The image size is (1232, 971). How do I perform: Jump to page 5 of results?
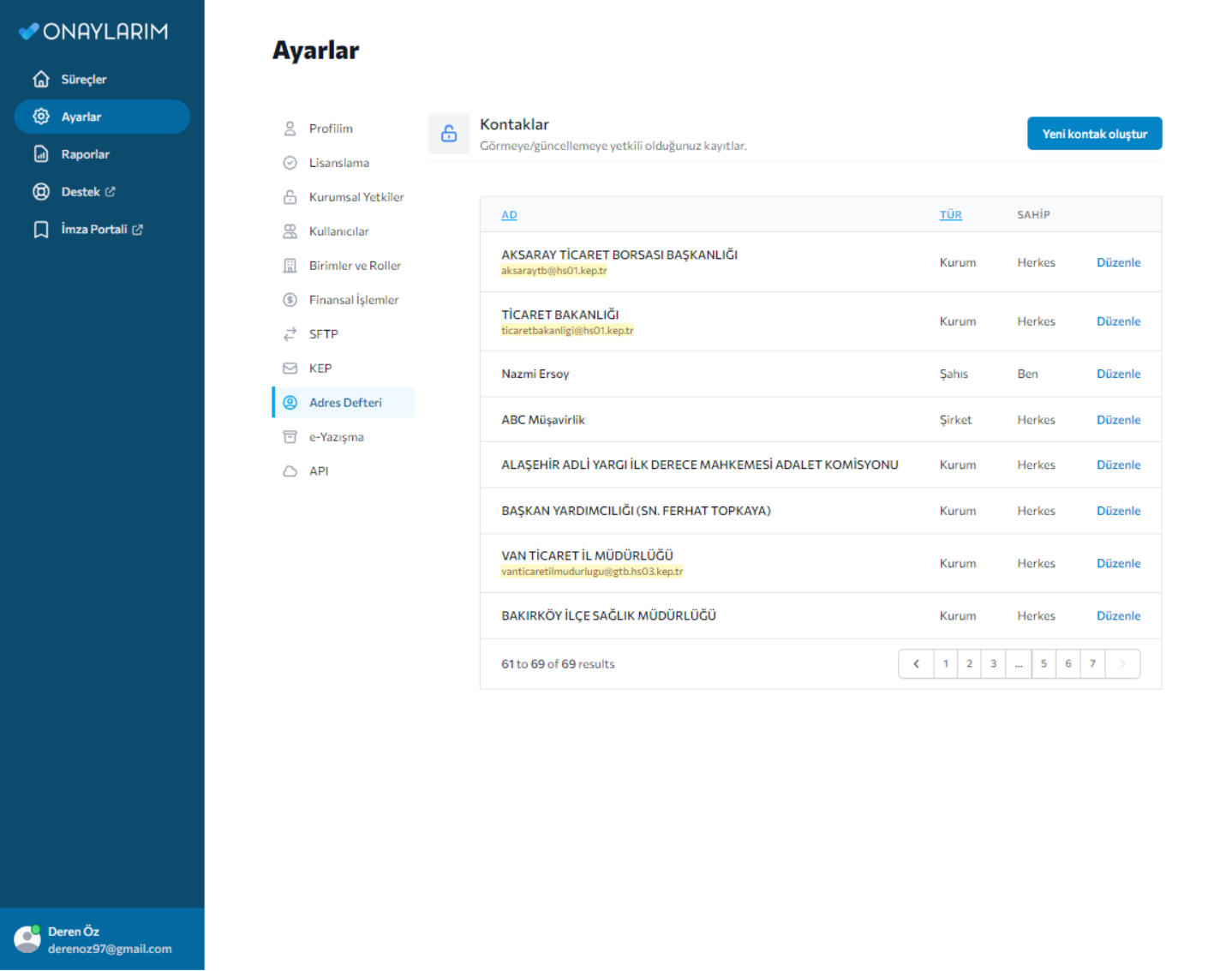1044,664
